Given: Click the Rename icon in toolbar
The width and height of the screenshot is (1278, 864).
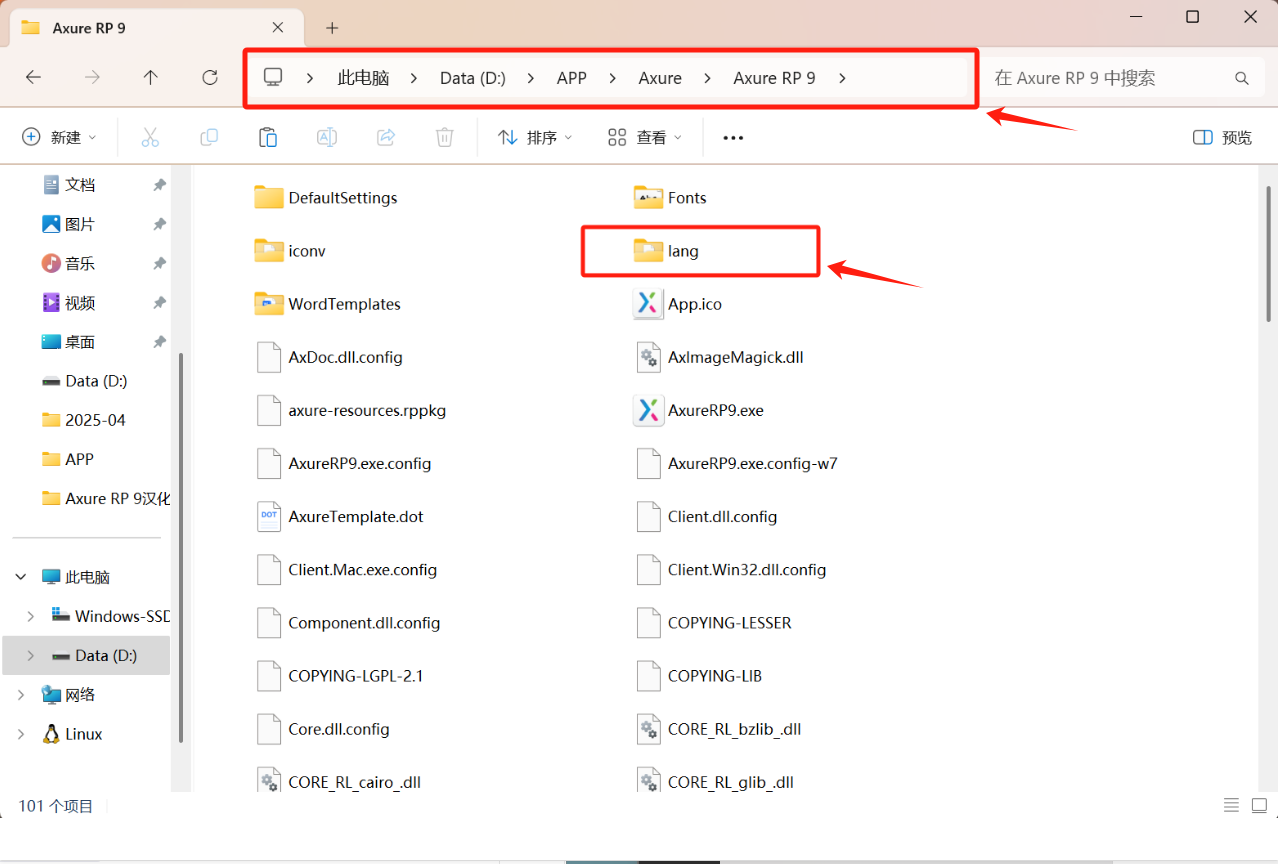Looking at the screenshot, I should pyautogui.click(x=327, y=137).
